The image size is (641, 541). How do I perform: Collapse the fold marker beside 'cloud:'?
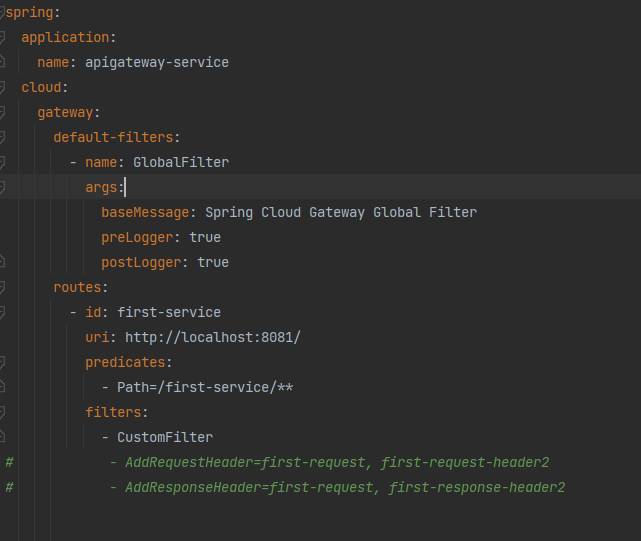point(2,88)
